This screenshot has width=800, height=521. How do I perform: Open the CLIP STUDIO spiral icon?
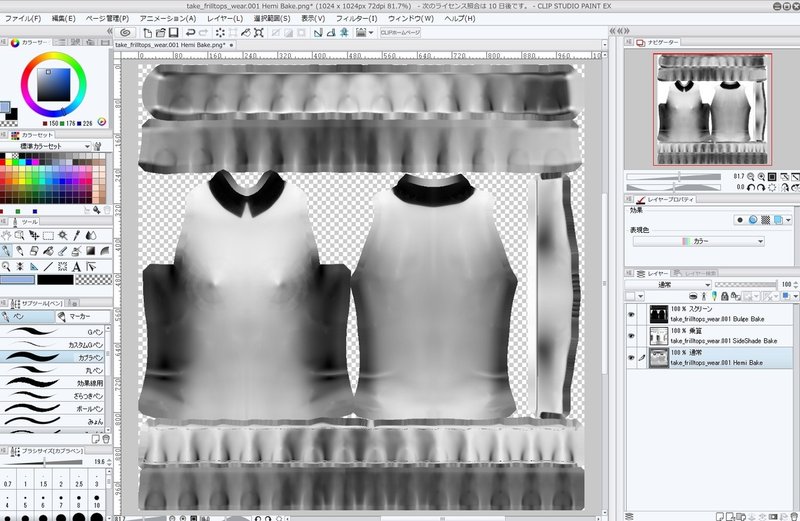[x=126, y=33]
